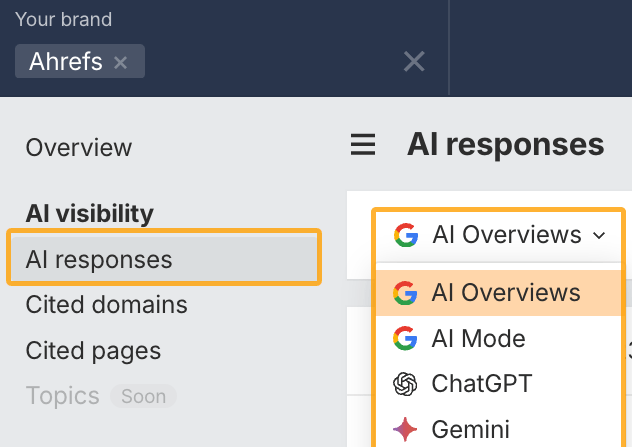Remove the Ahrefs brand tag
The image size is (632, 447).
pos(121,62)
